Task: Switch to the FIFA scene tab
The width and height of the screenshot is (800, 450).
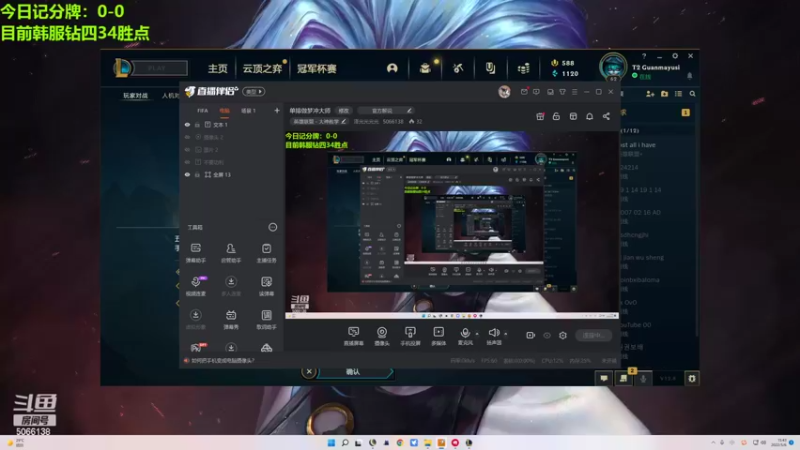Action: coord(203,111)
